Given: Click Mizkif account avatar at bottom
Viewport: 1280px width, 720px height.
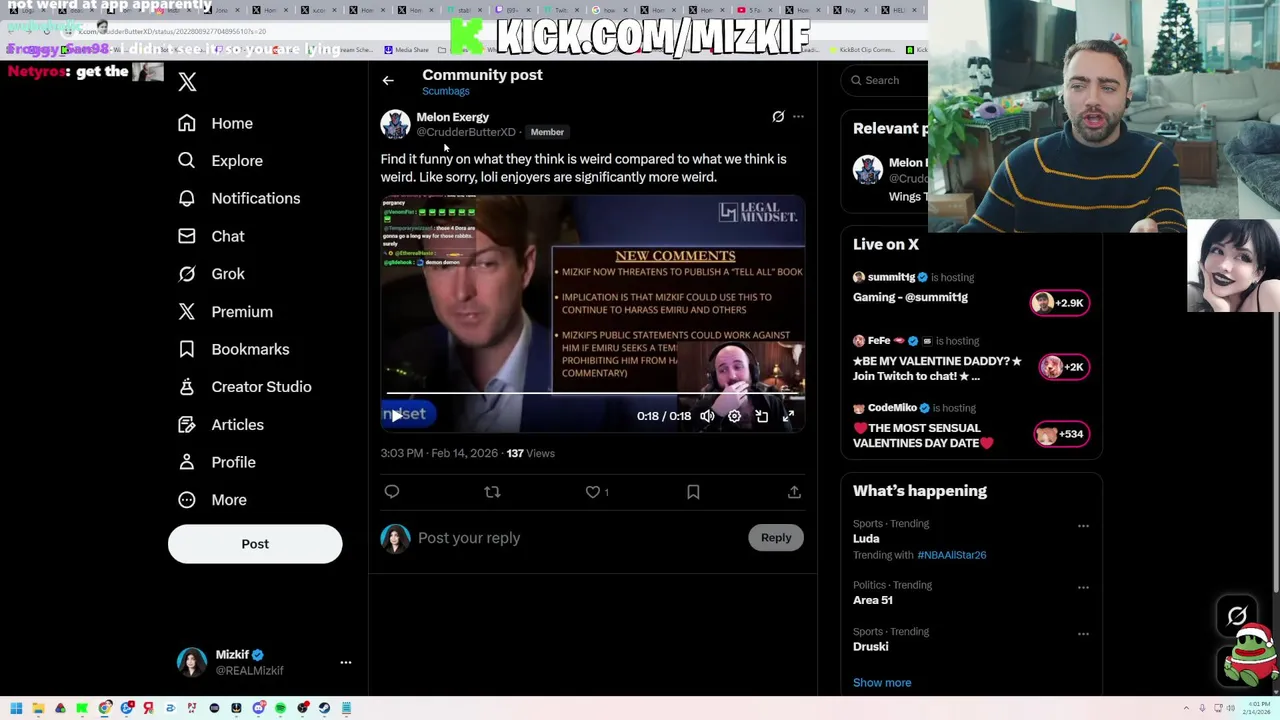Looking at the screenshot, I should point(192,662).
